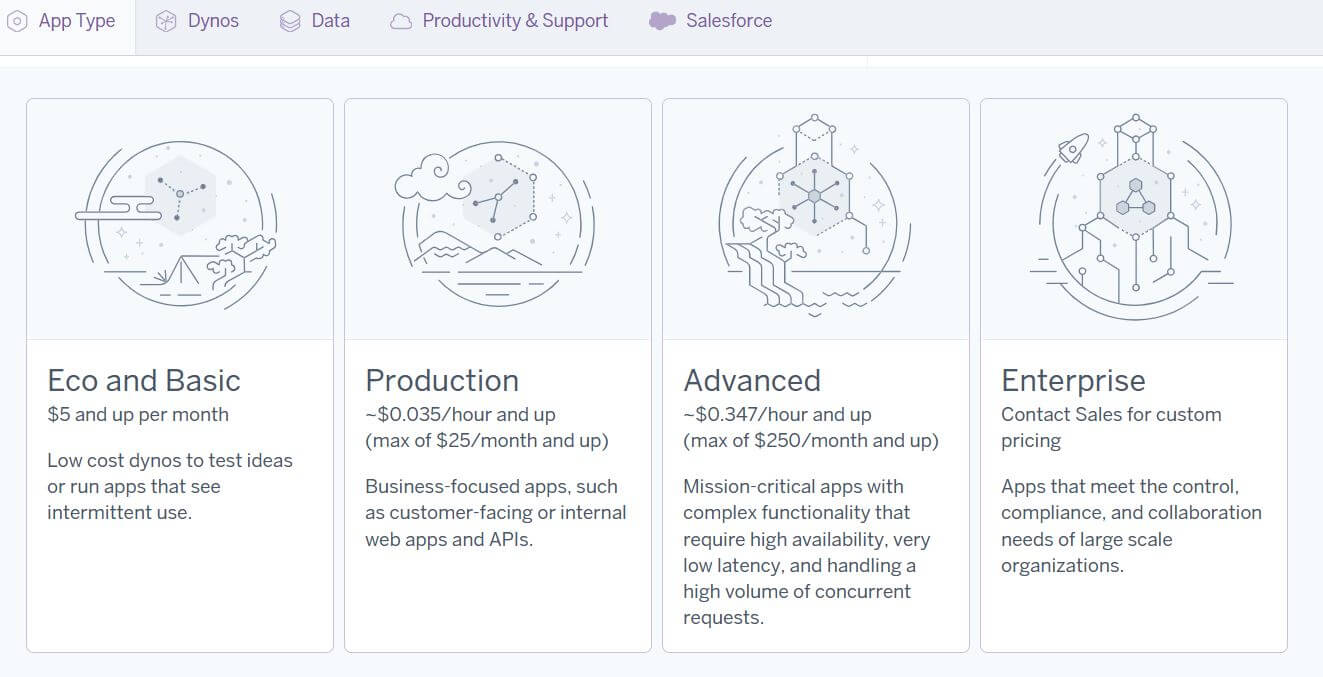Click the Production heading
This screenshot has height=677, width=1323.
[x=442, y=380]
